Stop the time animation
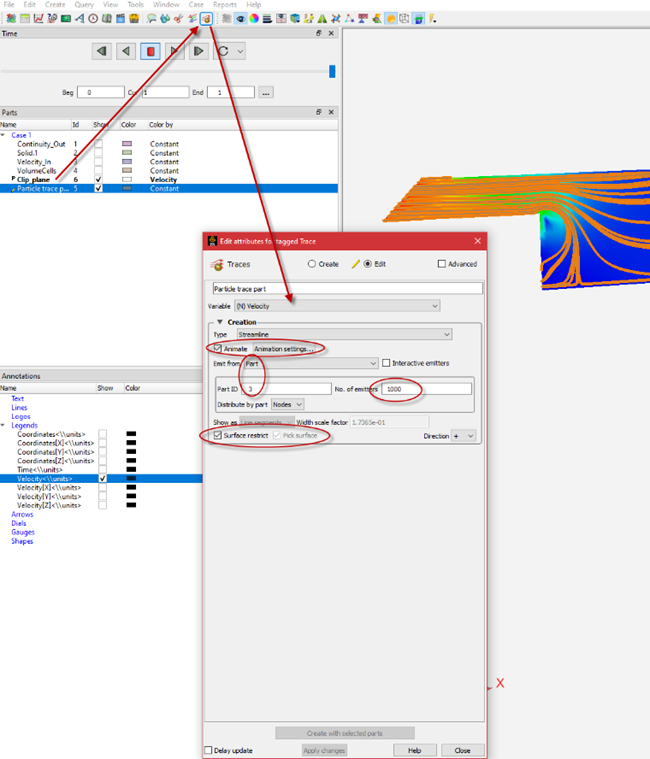Viewport: 650px width, 759px height. pos(151,51)
